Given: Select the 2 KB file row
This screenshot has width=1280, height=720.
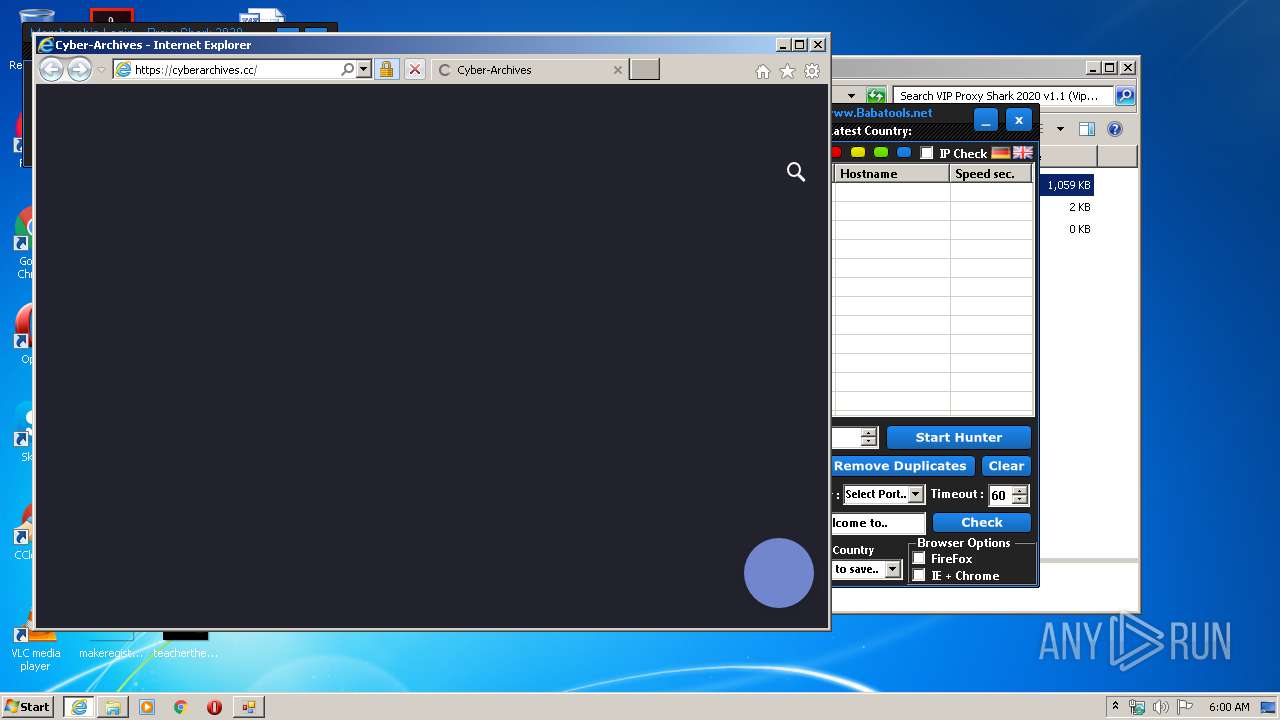Looking at the screenshot, I should (x=1079, y=207).
